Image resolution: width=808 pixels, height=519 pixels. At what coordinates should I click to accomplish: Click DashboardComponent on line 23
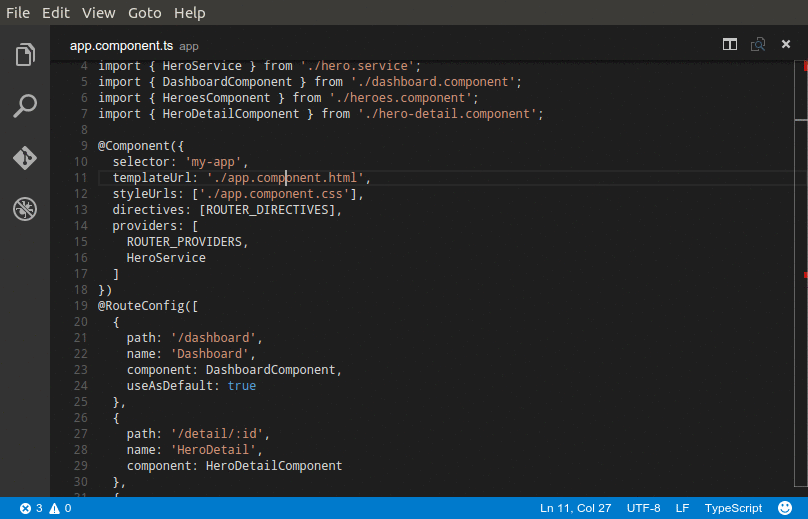point(271,370)
